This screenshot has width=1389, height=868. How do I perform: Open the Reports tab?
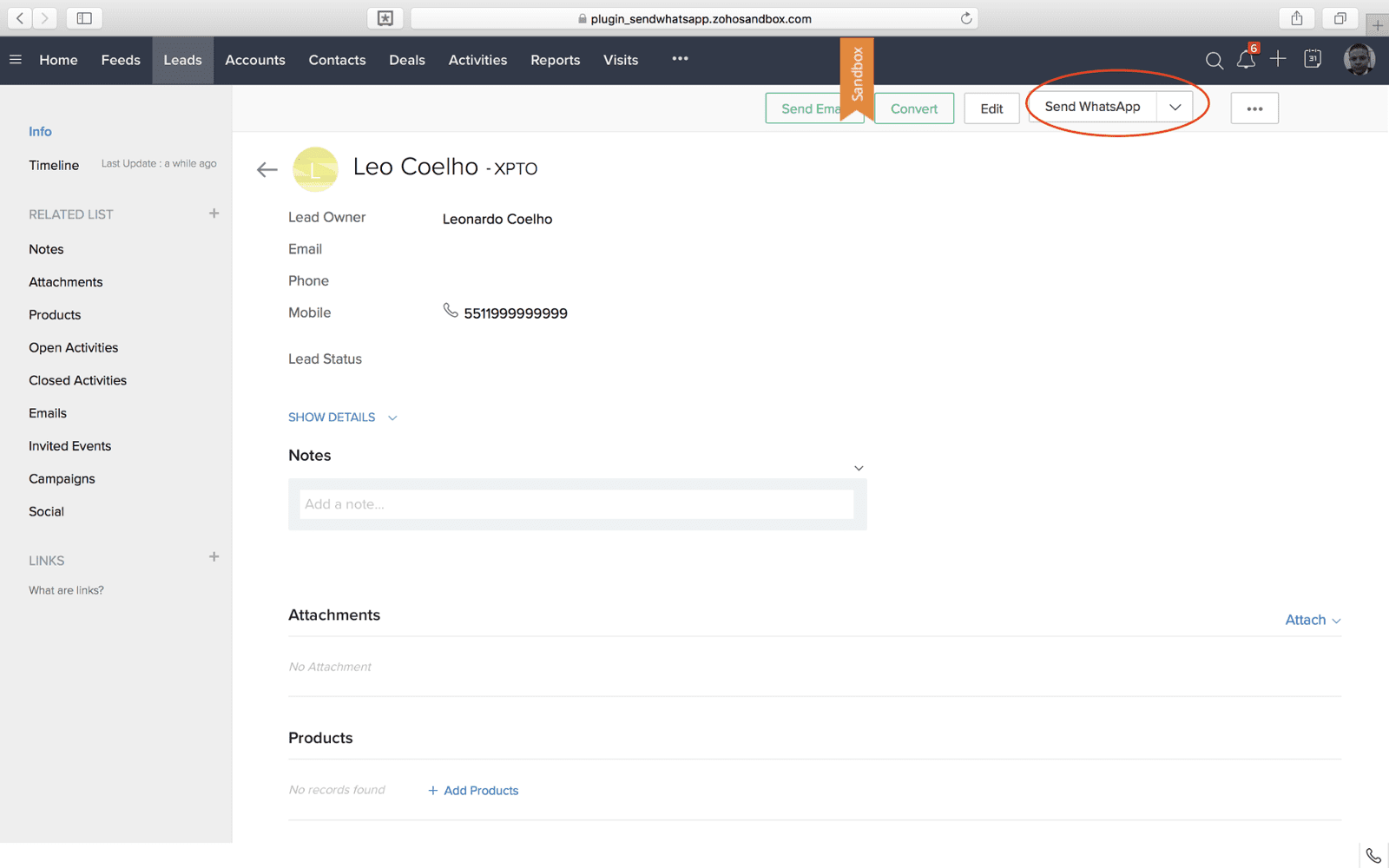[x=555, y=60]
